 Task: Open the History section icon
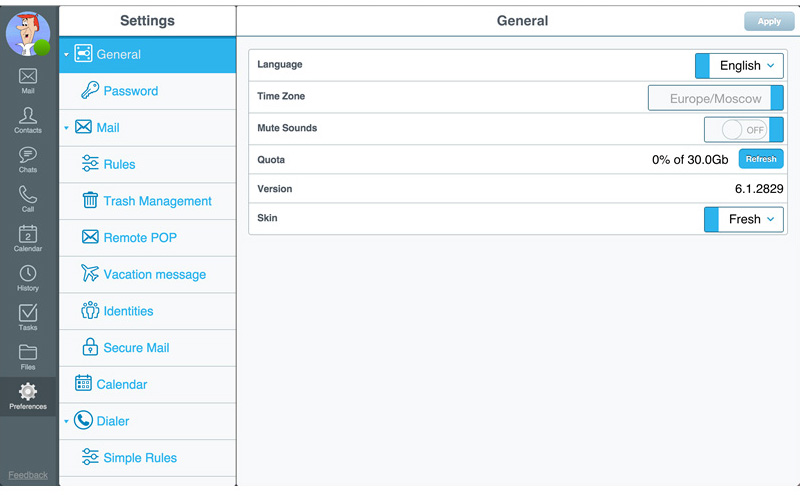pos(28,277)
